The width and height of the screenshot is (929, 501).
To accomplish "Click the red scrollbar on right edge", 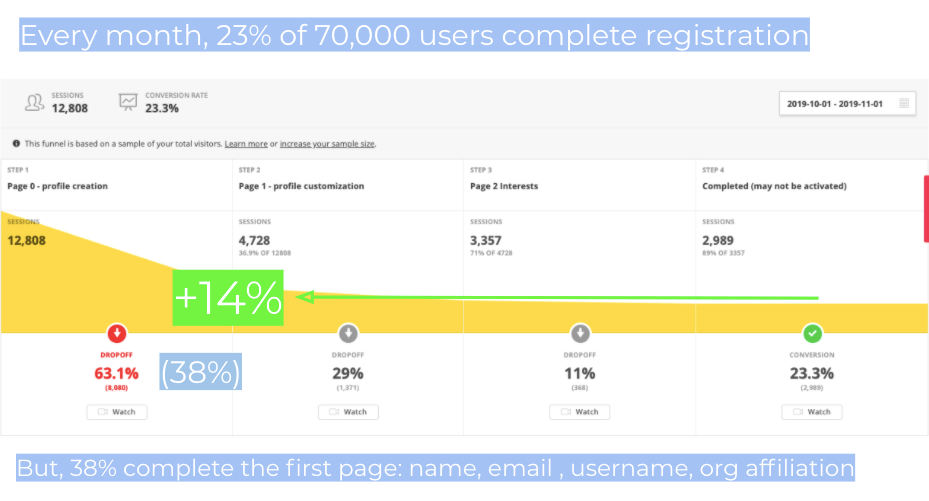I will 926,208.
